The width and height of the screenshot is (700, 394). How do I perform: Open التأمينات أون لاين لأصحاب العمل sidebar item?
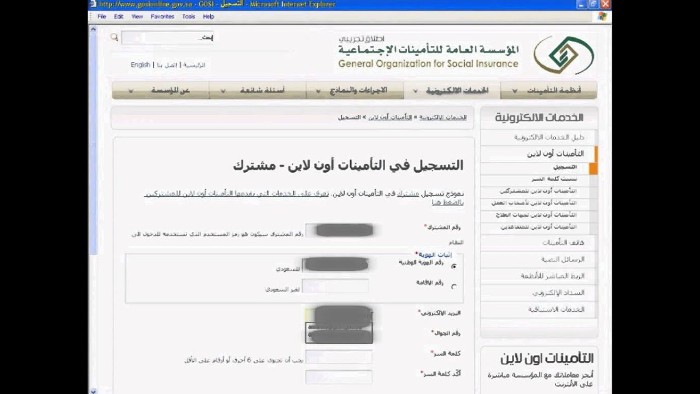(x=534, y=203)
